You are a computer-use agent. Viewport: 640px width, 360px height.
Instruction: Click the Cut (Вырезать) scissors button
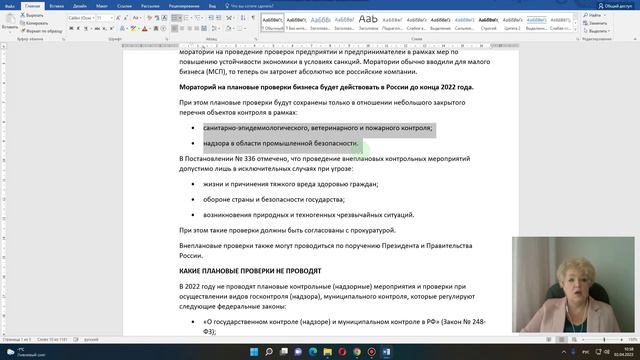pyautogui.click(x=32, y=15)
